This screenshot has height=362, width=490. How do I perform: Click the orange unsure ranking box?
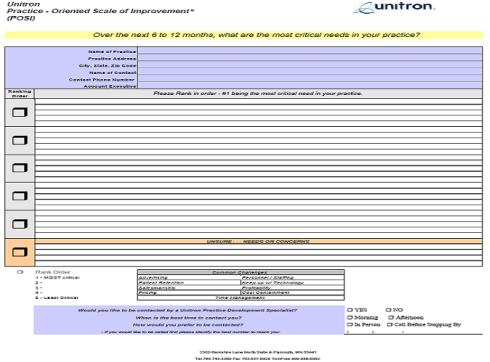(x=20, y=252)
